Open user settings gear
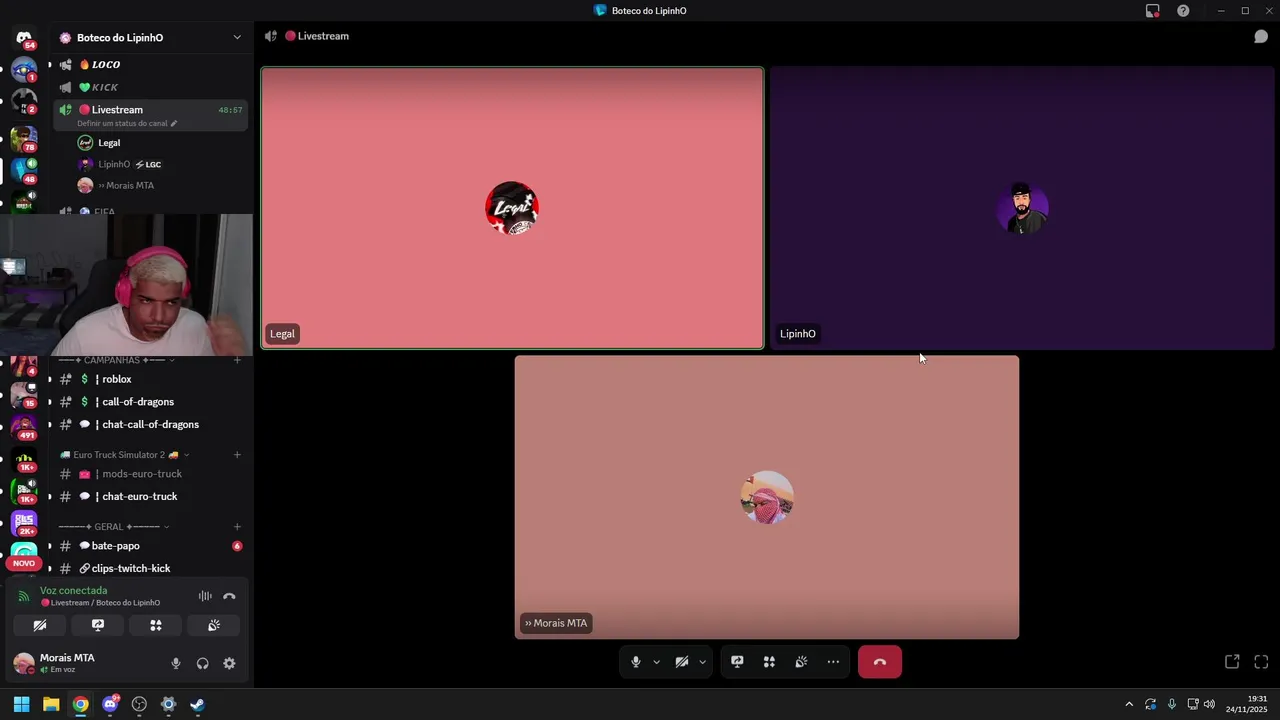1280x720 pixels. tap(229, 663)
